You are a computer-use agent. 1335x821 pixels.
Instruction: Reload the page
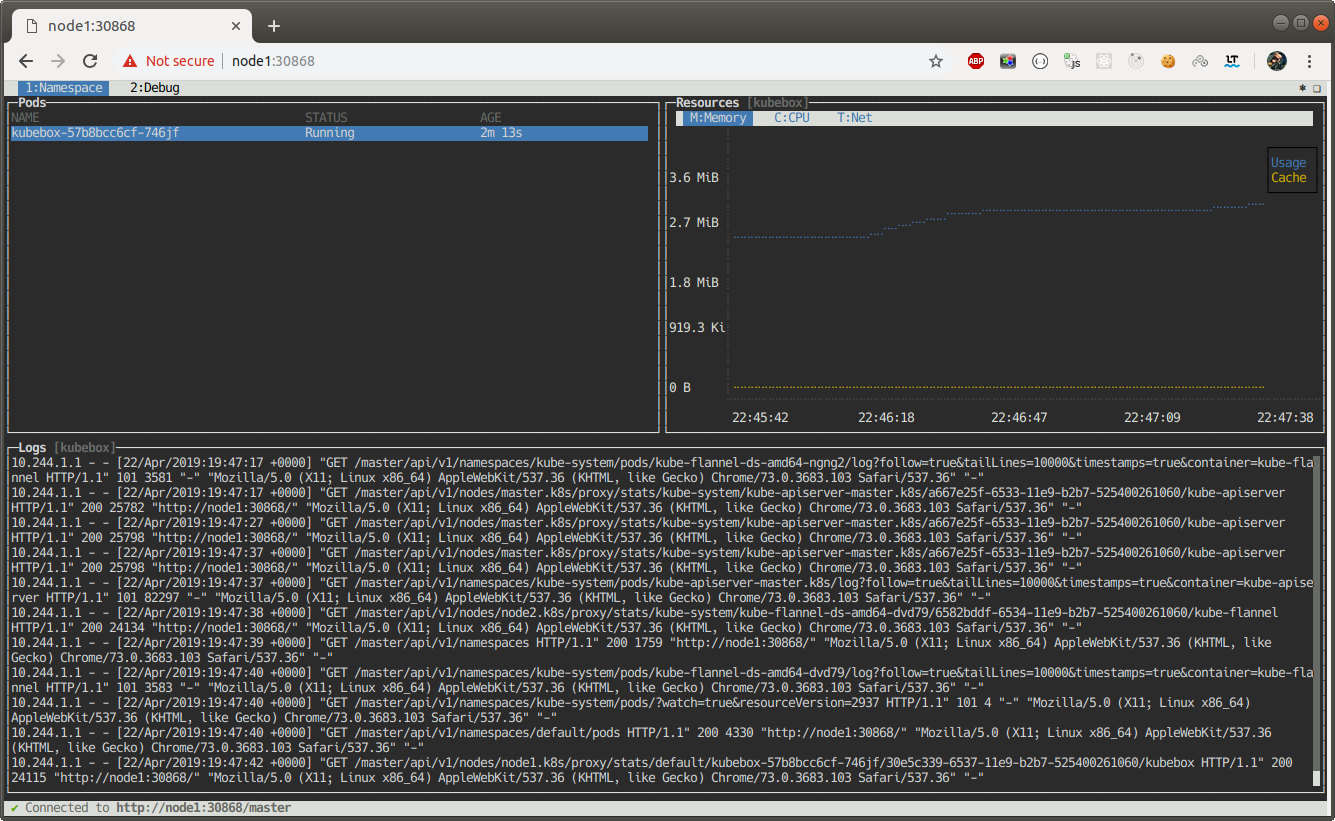[x=90, y=61]
